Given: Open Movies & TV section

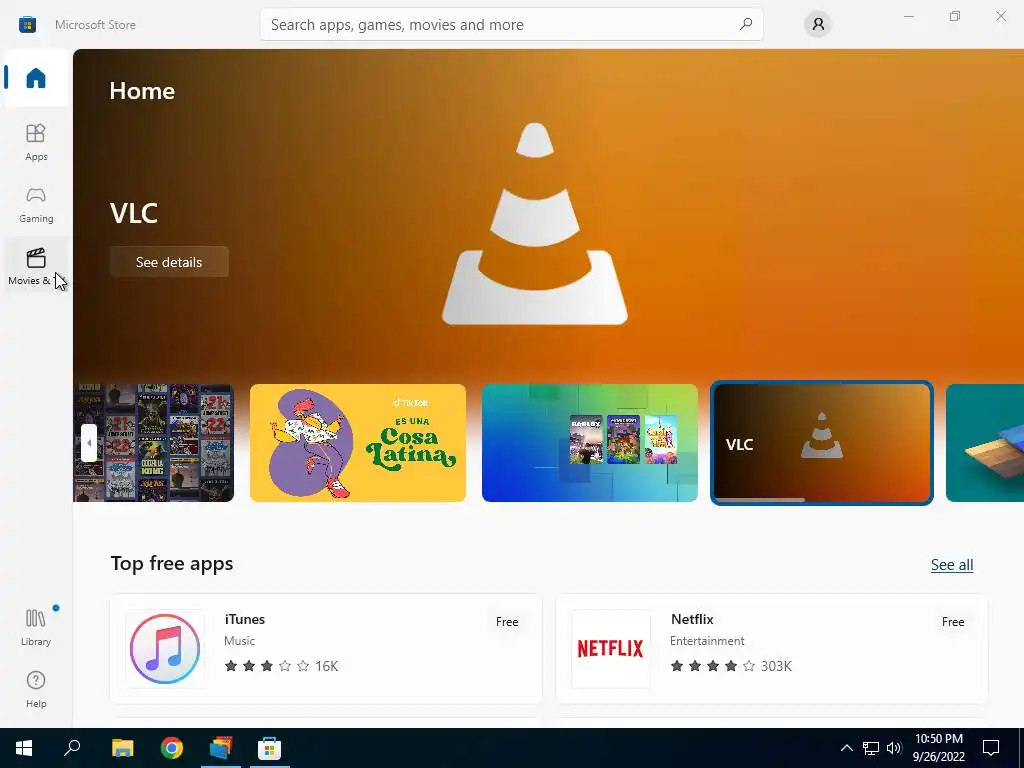Looking at the screenshot, I should tap(36, 266).
